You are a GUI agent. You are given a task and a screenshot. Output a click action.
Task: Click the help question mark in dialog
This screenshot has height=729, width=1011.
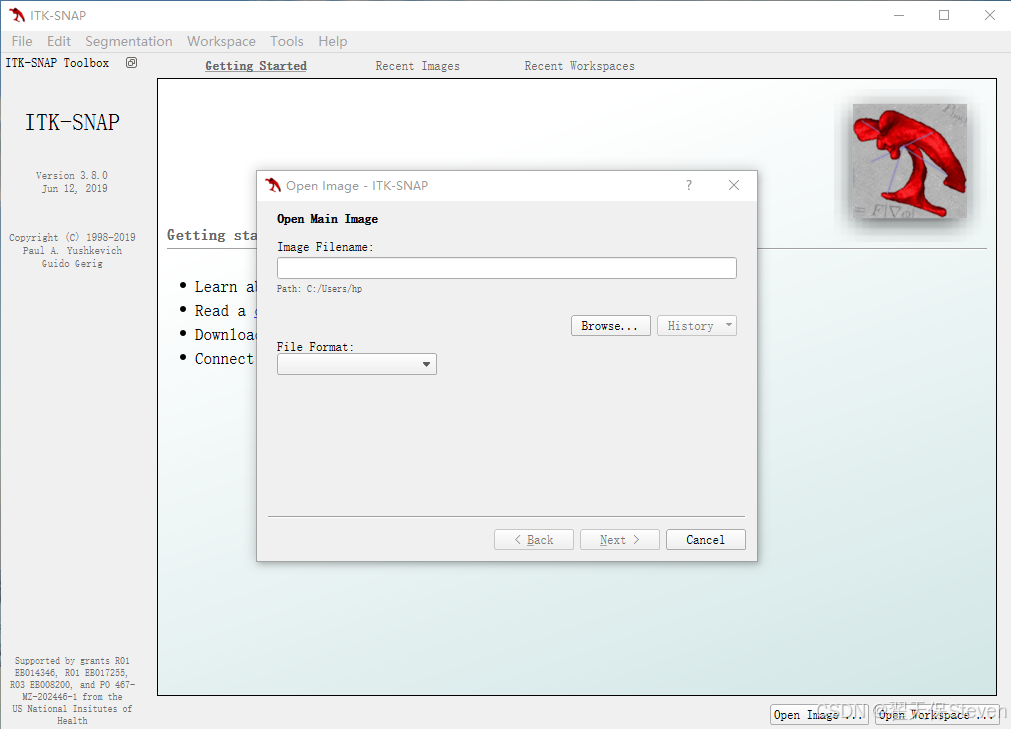[x=689, y=185]
